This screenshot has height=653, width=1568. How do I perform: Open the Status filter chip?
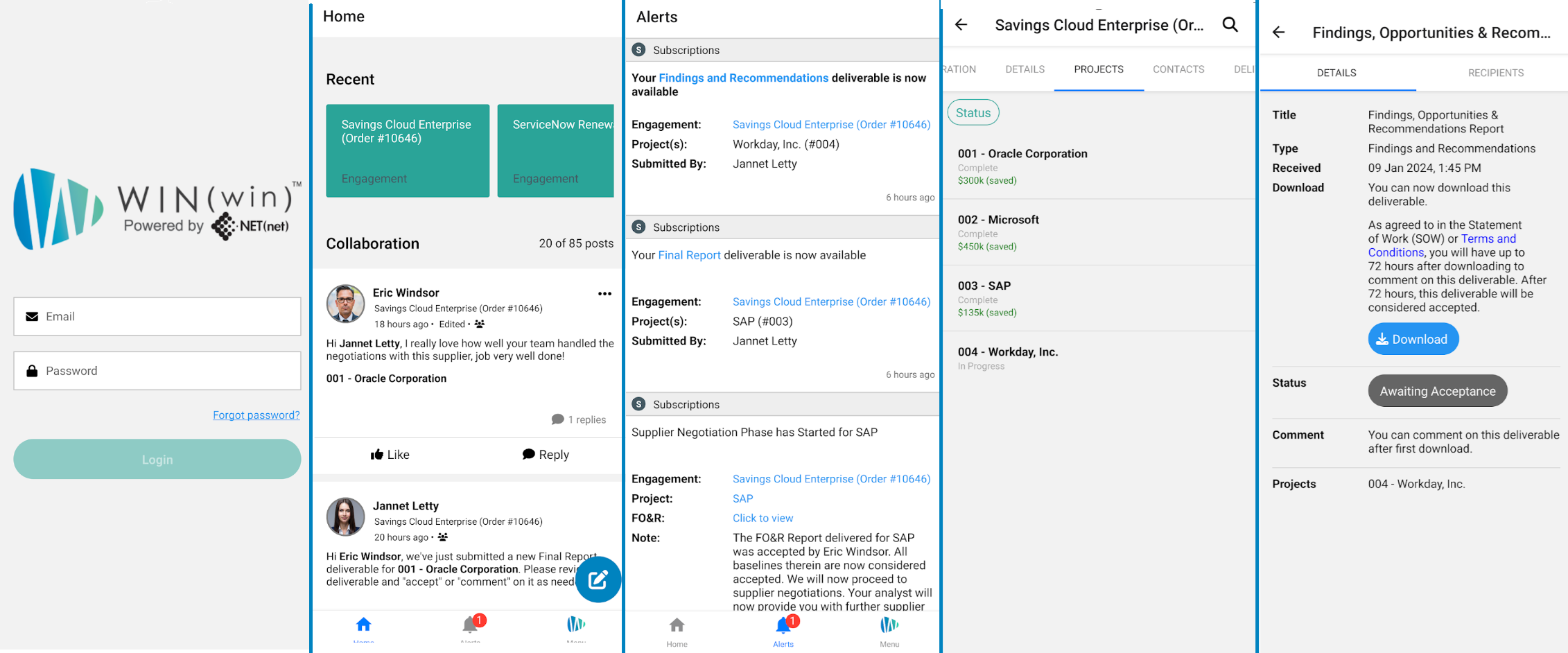click(x=973, y=113)
